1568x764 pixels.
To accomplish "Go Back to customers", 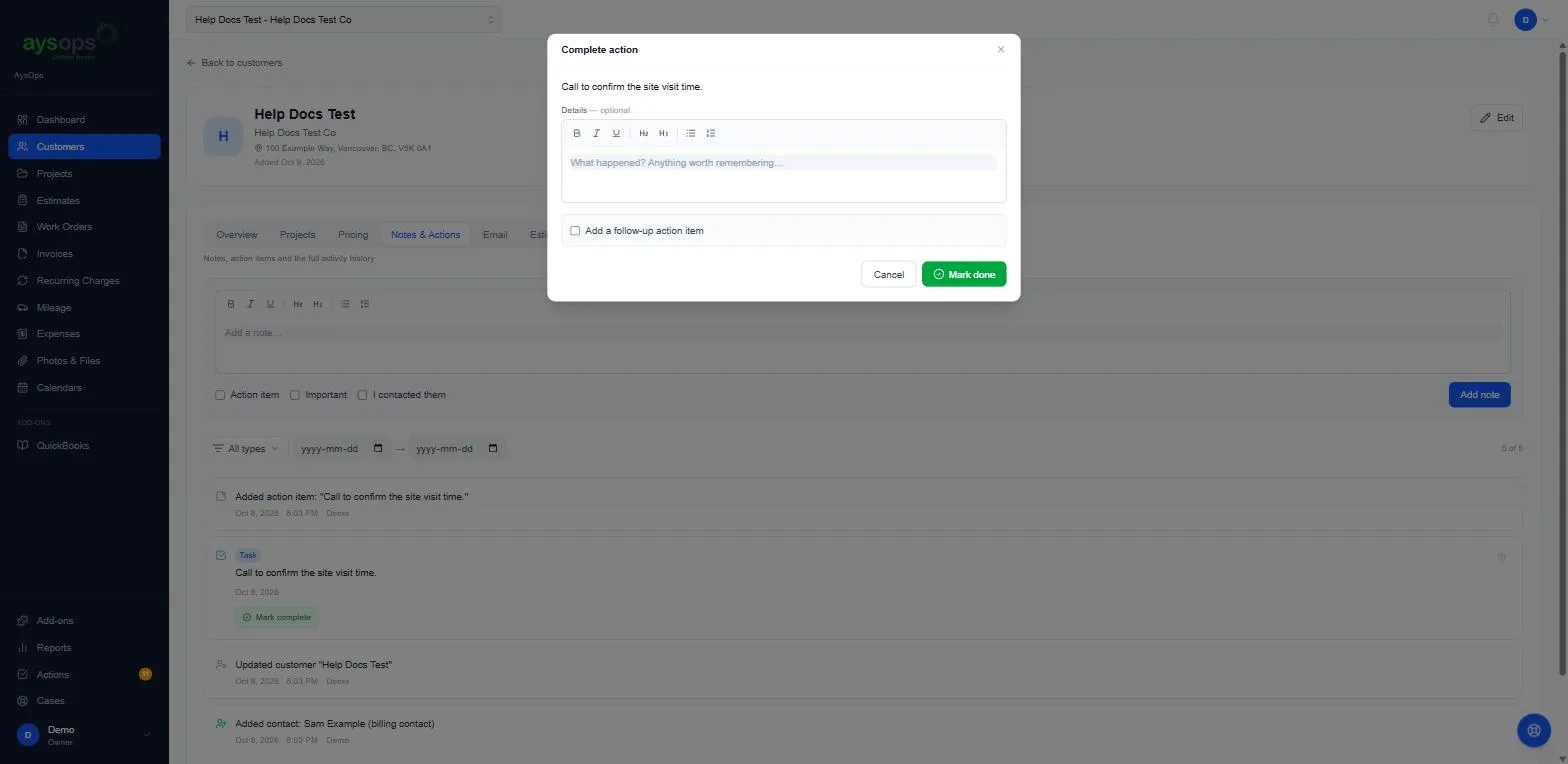I will tap(235, 63).
